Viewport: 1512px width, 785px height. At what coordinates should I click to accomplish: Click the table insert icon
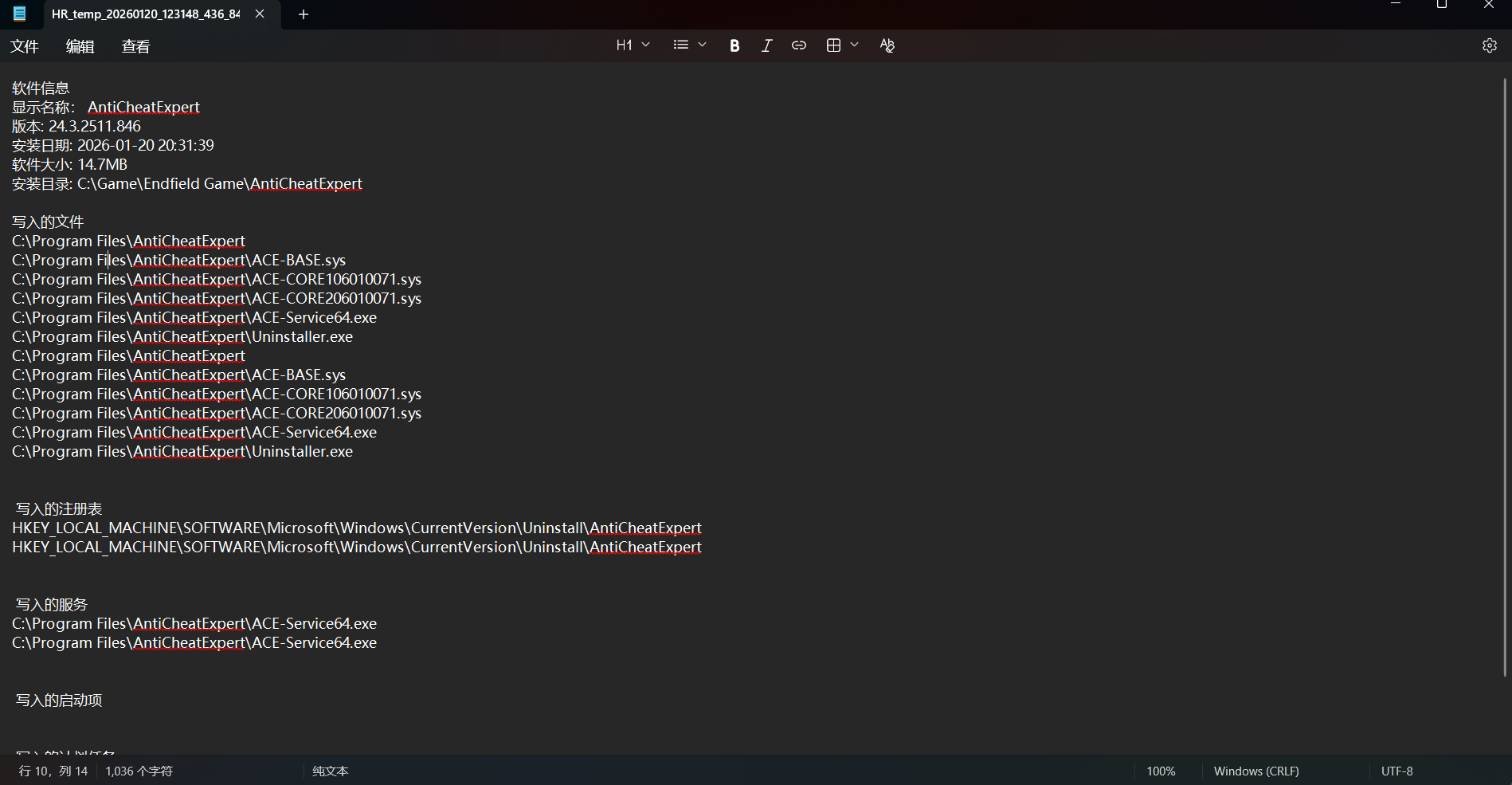click(833, 45)
